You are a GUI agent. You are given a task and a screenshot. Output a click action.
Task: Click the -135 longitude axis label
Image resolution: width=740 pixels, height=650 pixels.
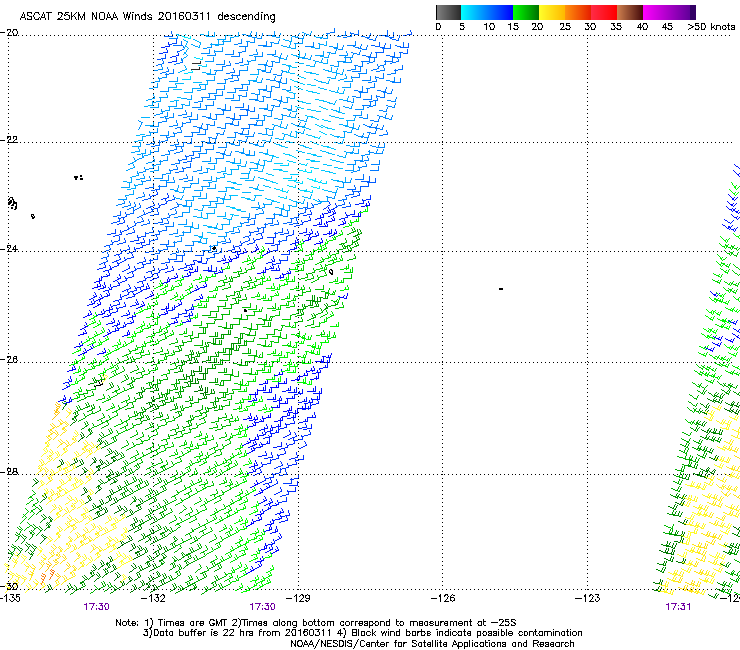click(10, 598)
